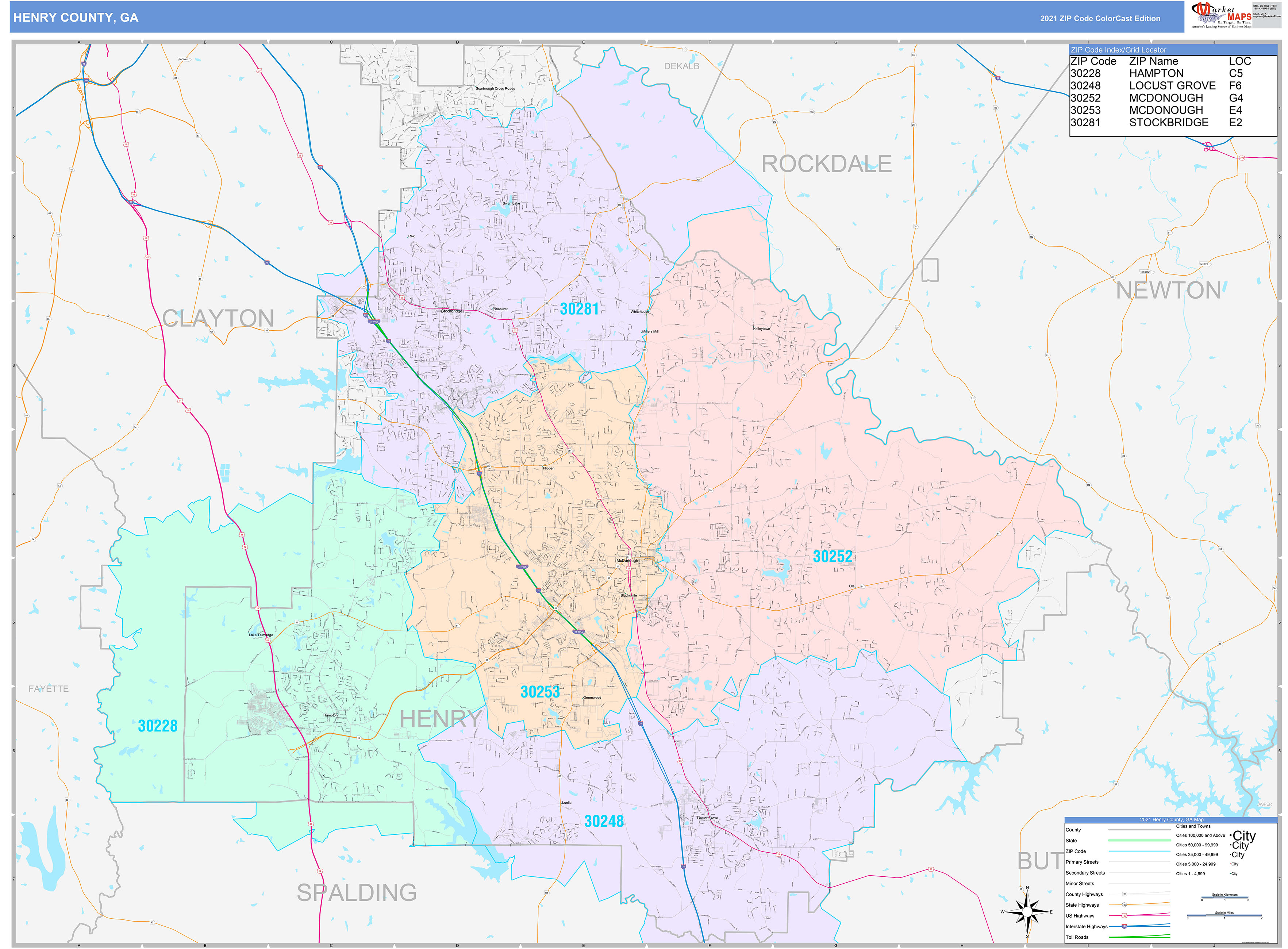This screenshot has width=1288, height=949.
Task: Click grid location G4 in the index
Action: pos(1236,98)
